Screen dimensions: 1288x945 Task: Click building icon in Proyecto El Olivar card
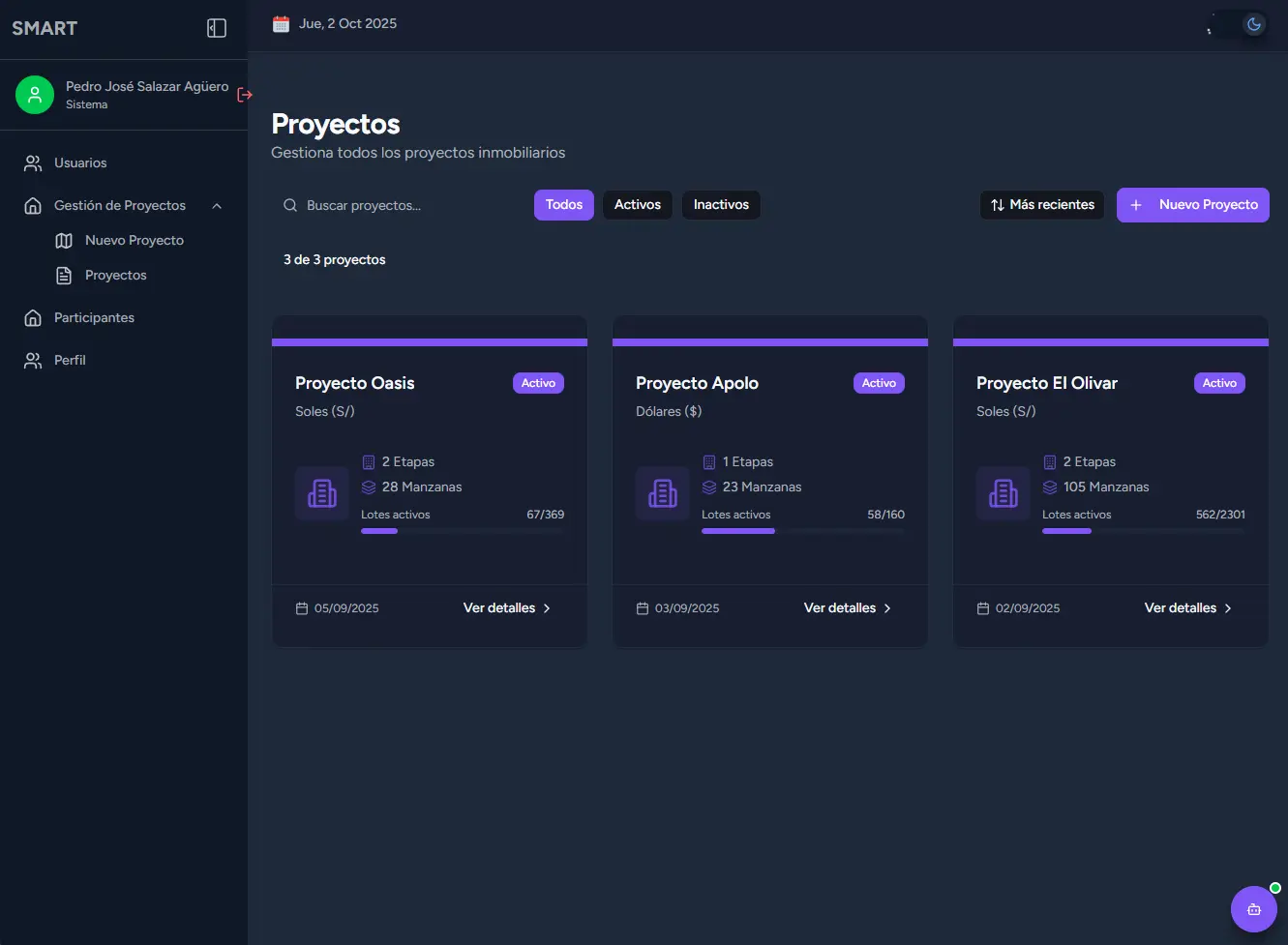[1003, 493]
